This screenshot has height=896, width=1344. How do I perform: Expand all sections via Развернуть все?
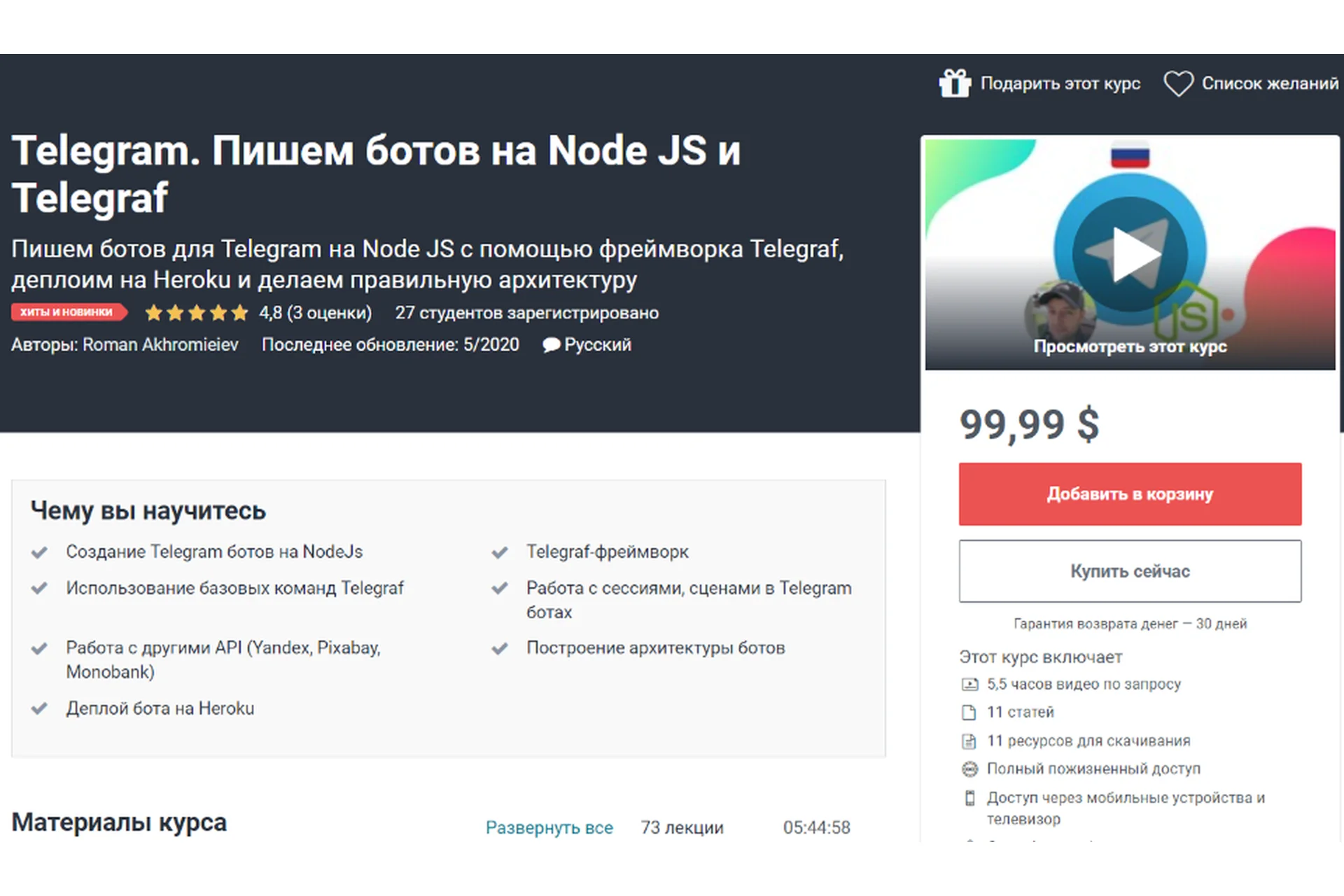(549, 827)
